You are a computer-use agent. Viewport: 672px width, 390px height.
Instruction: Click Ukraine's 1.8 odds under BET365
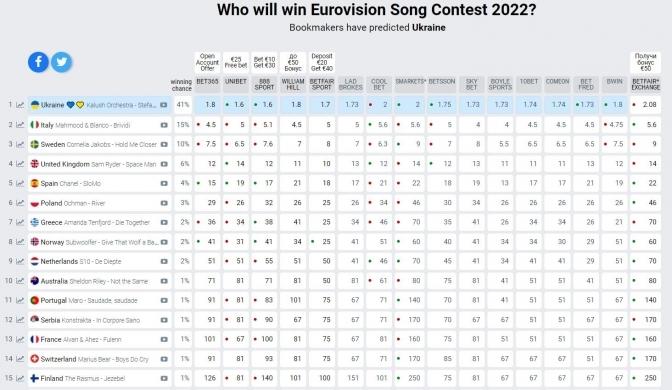(x=207, y=105)
